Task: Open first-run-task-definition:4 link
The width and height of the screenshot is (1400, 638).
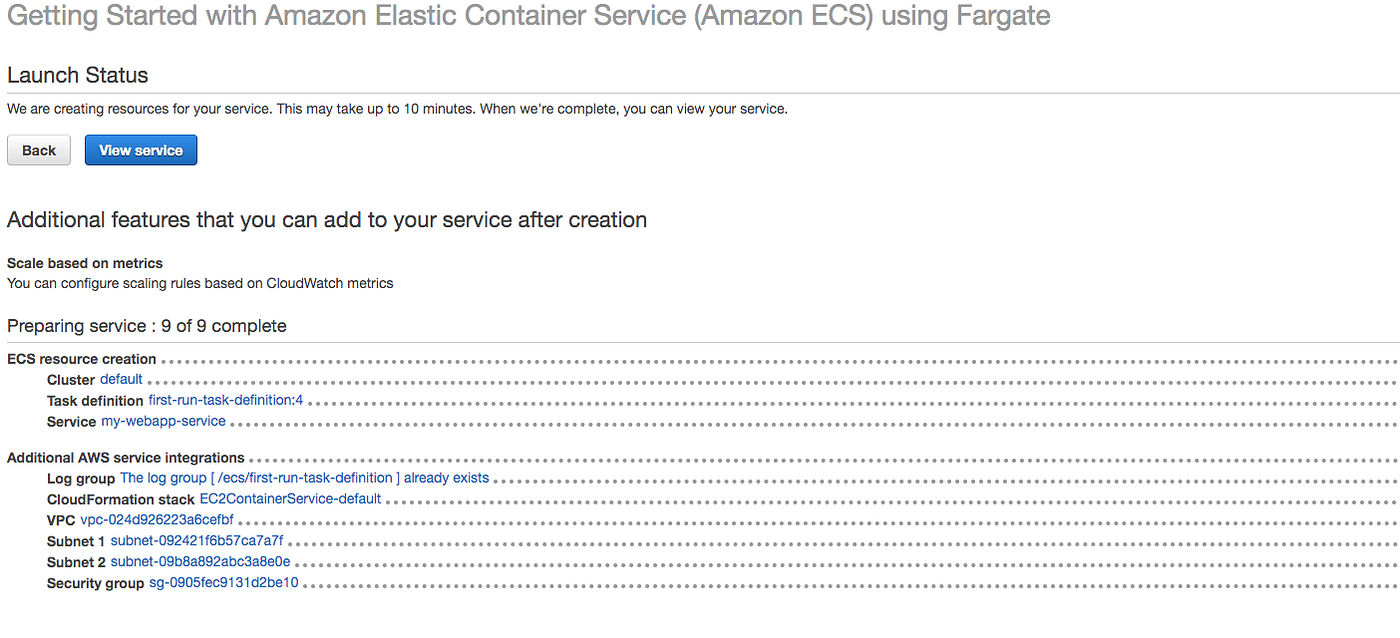Action: point(232,401)
